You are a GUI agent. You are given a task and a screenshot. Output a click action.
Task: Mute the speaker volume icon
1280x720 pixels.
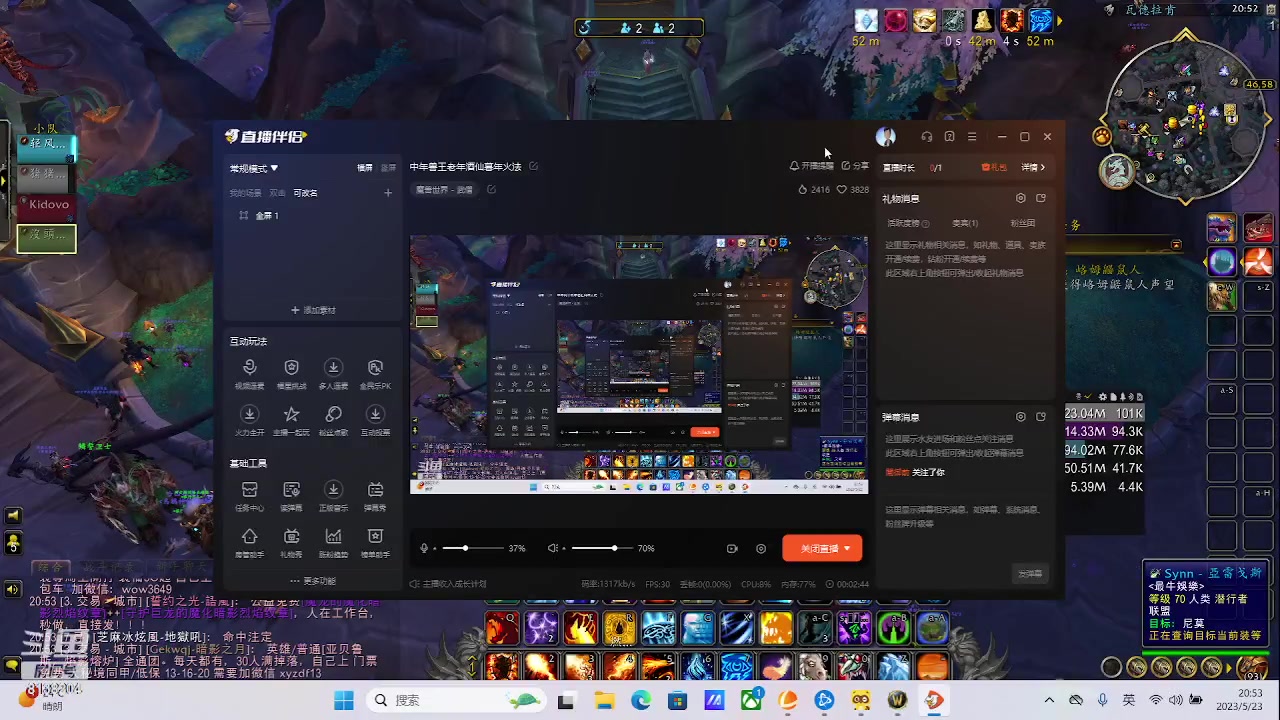click(552, 548)
